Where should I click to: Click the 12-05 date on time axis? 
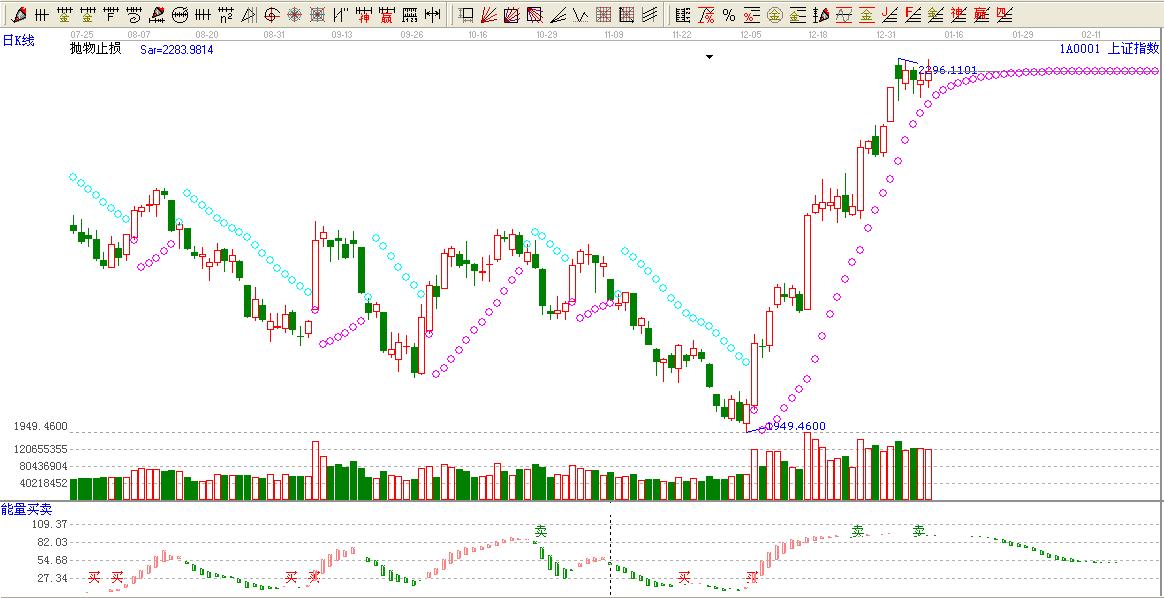[751, 33]
